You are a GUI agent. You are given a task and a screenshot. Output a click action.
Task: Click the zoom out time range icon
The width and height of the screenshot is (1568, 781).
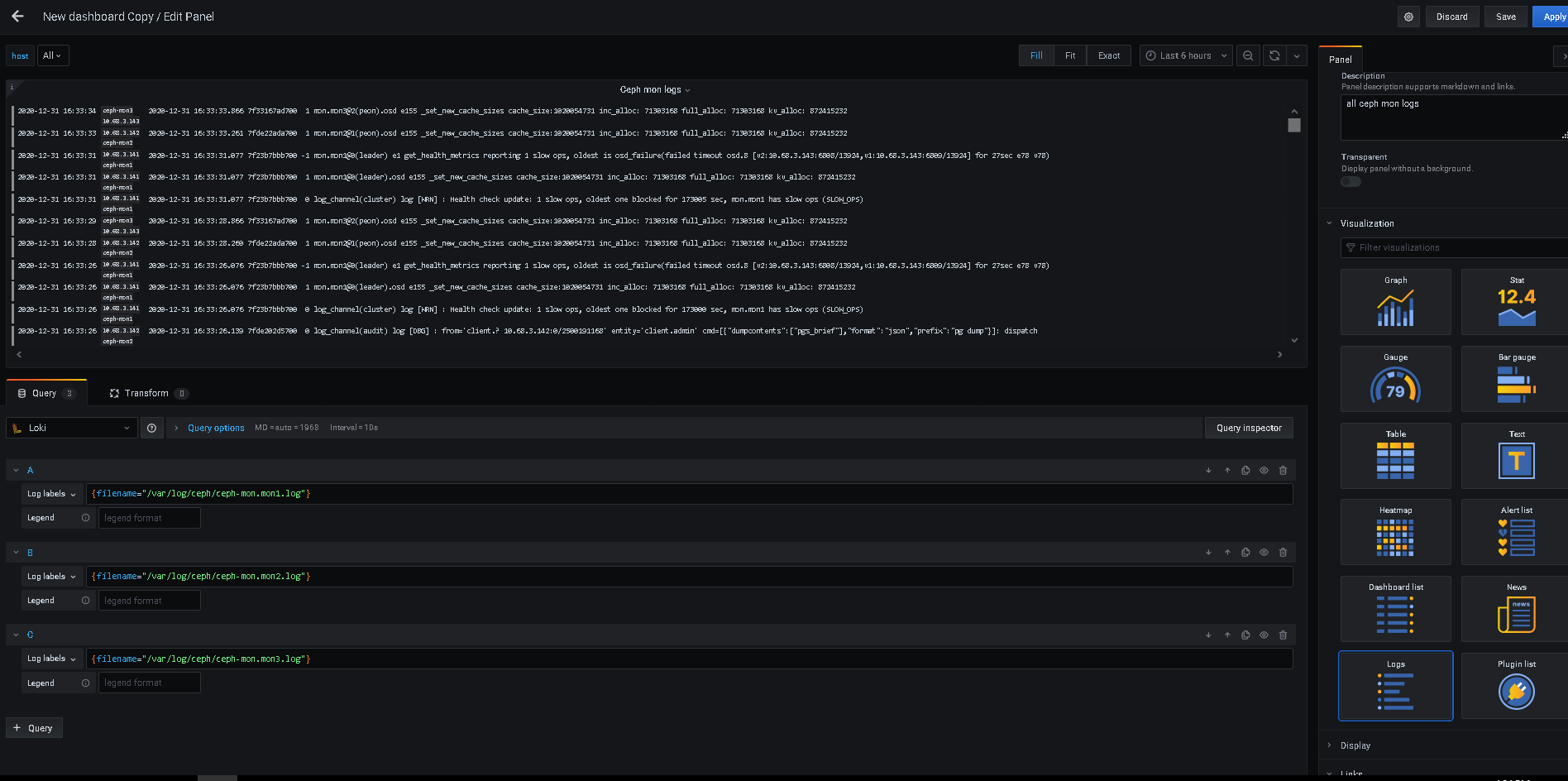tap(1248, 55)
